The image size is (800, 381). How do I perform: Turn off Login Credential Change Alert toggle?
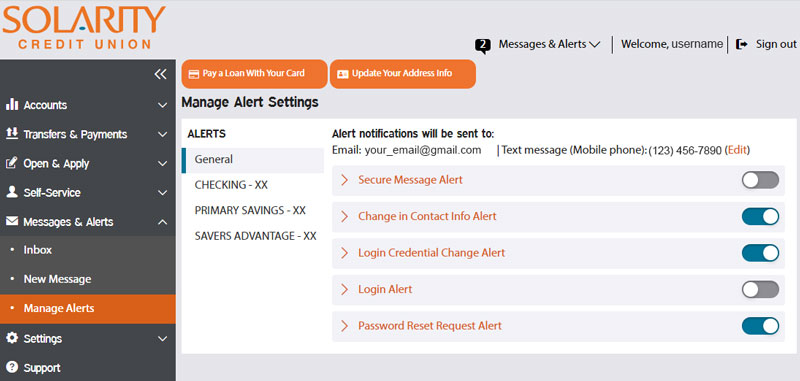760,253
